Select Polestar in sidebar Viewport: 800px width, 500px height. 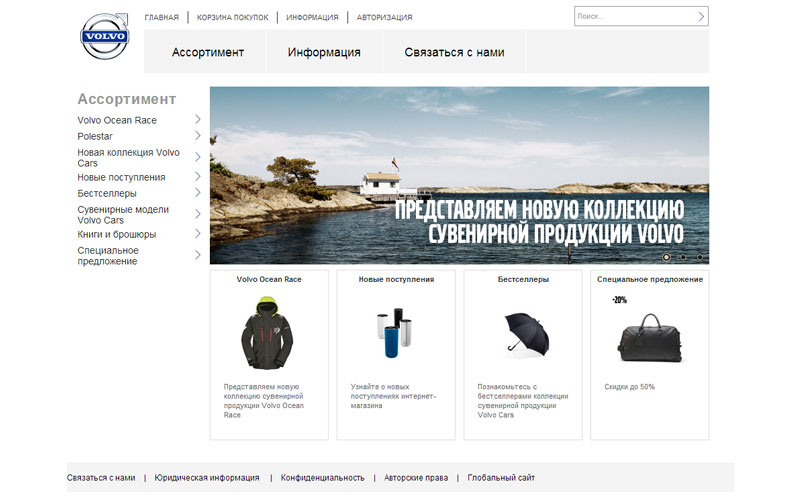(95, 136)
